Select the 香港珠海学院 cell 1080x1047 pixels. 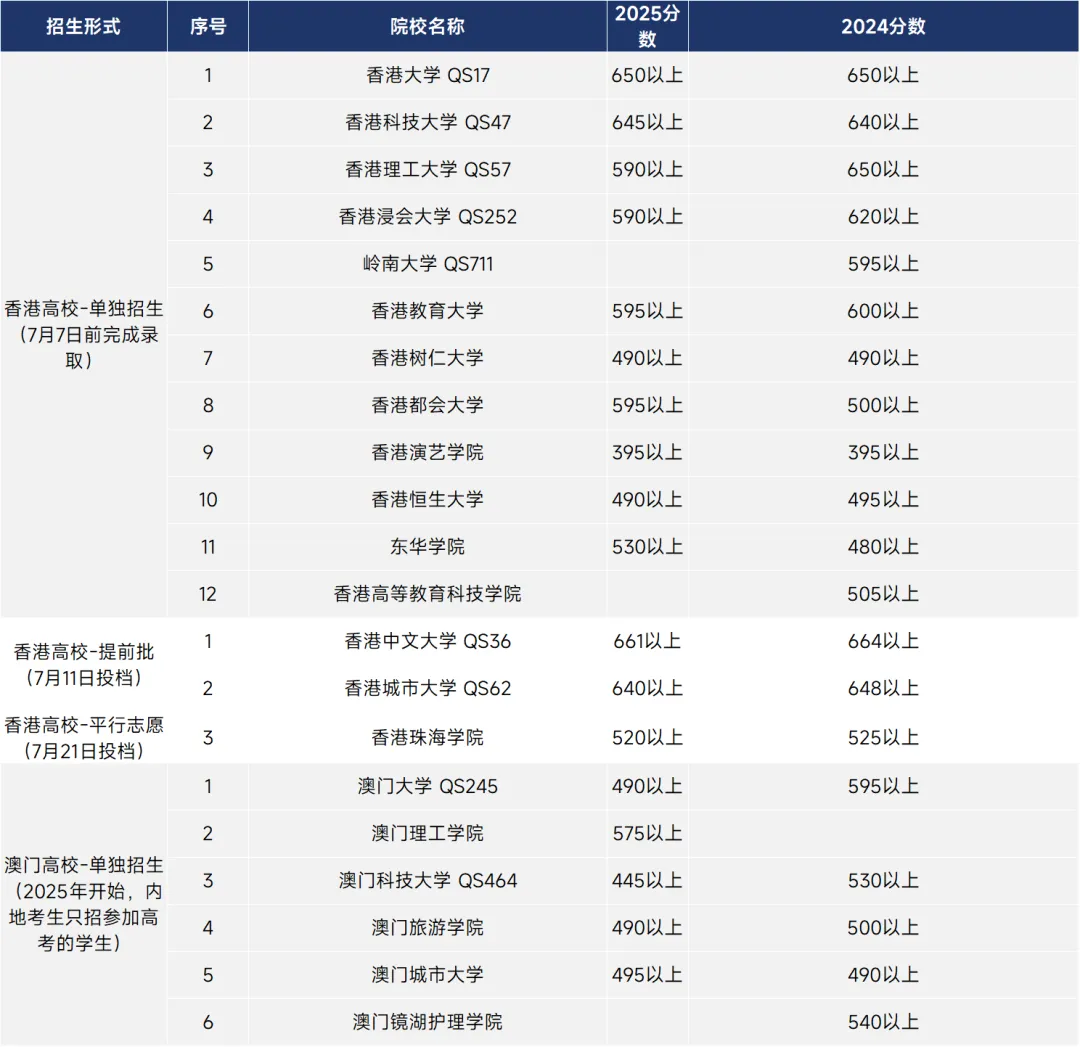click(428, 738)
